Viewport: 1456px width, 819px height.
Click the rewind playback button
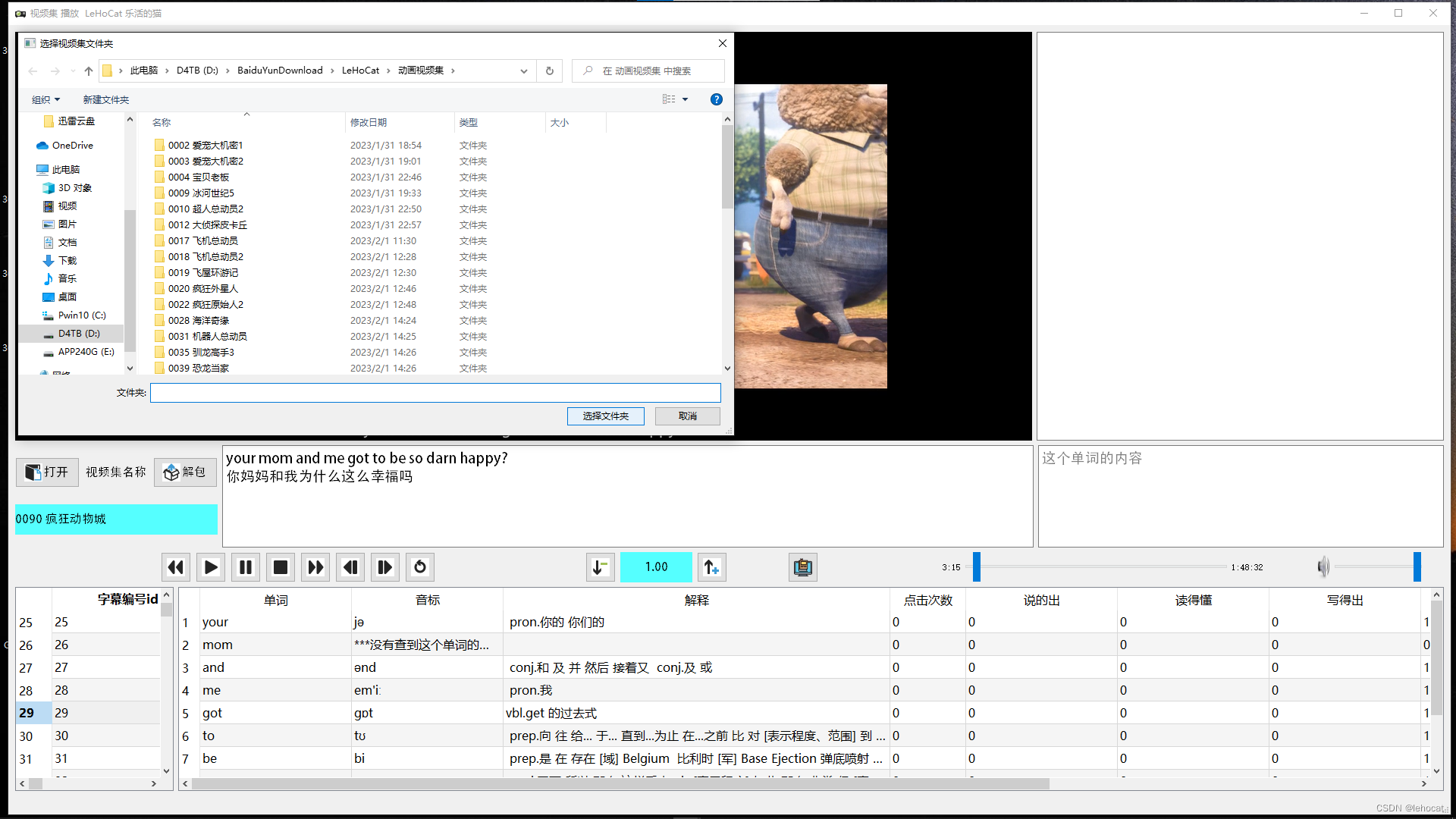pyautogui.click(x=176, y=567)
